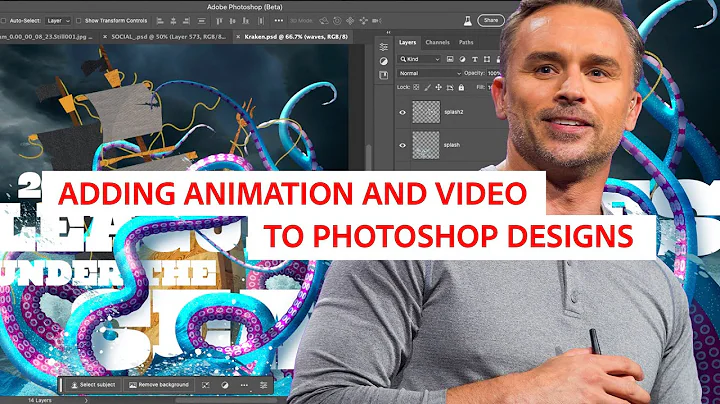720x404 pixels.
Task: Filter layers by adjustment layers icon
Action: 462,59
